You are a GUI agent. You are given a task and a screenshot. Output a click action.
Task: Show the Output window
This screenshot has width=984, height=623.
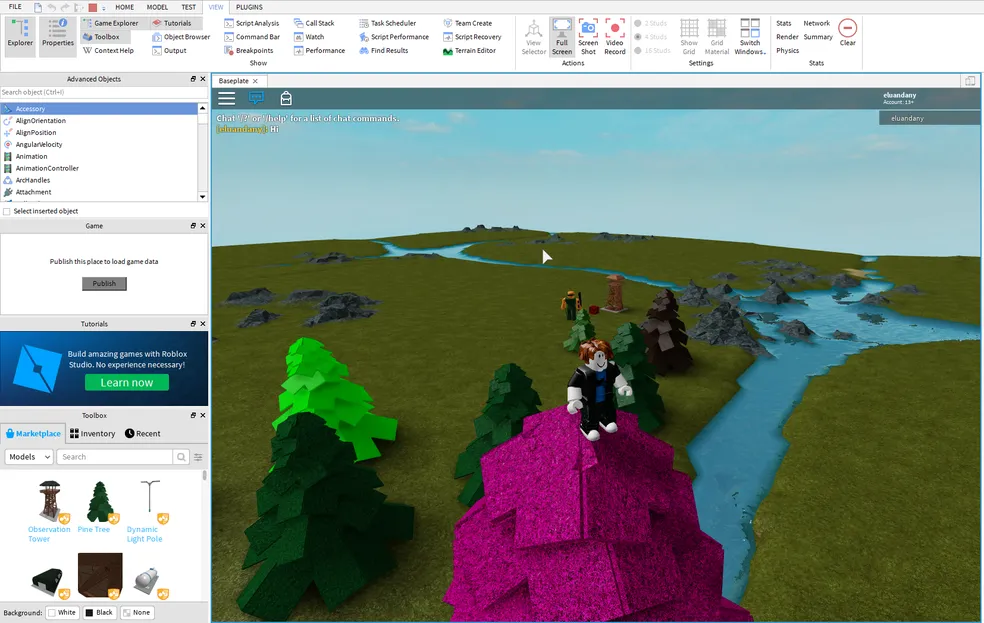(169, 51)
